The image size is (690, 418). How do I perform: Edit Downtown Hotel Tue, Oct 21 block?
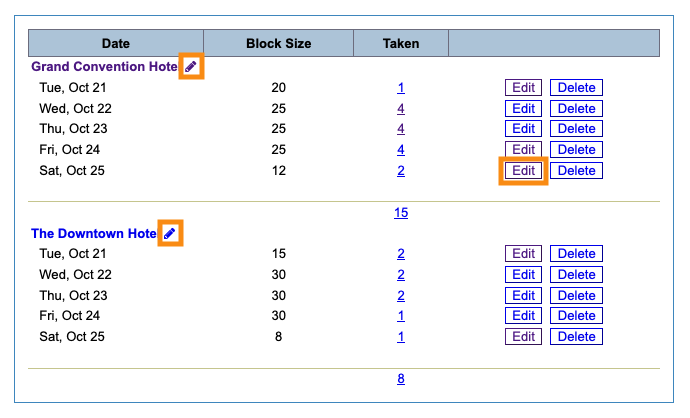click(x=524, y=254)
